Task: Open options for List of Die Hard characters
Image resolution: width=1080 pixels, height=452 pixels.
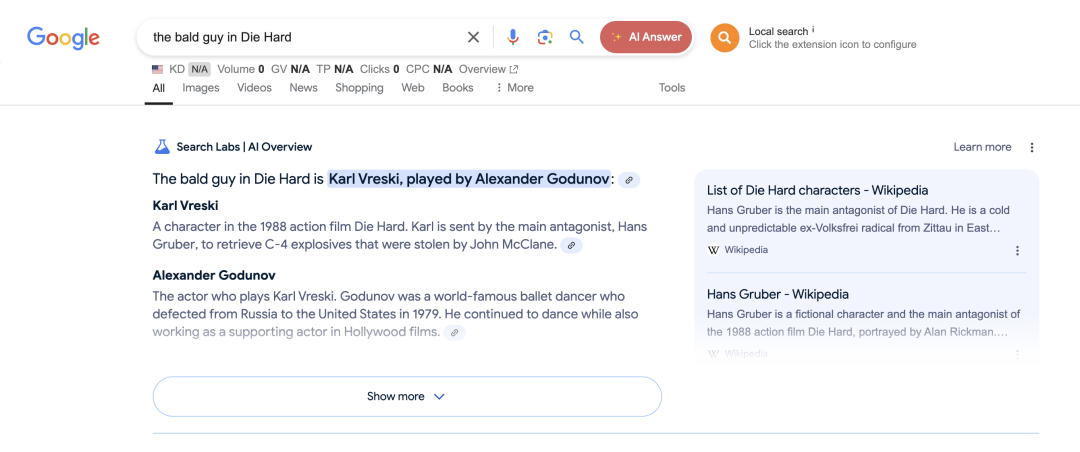Action: 1018,251
